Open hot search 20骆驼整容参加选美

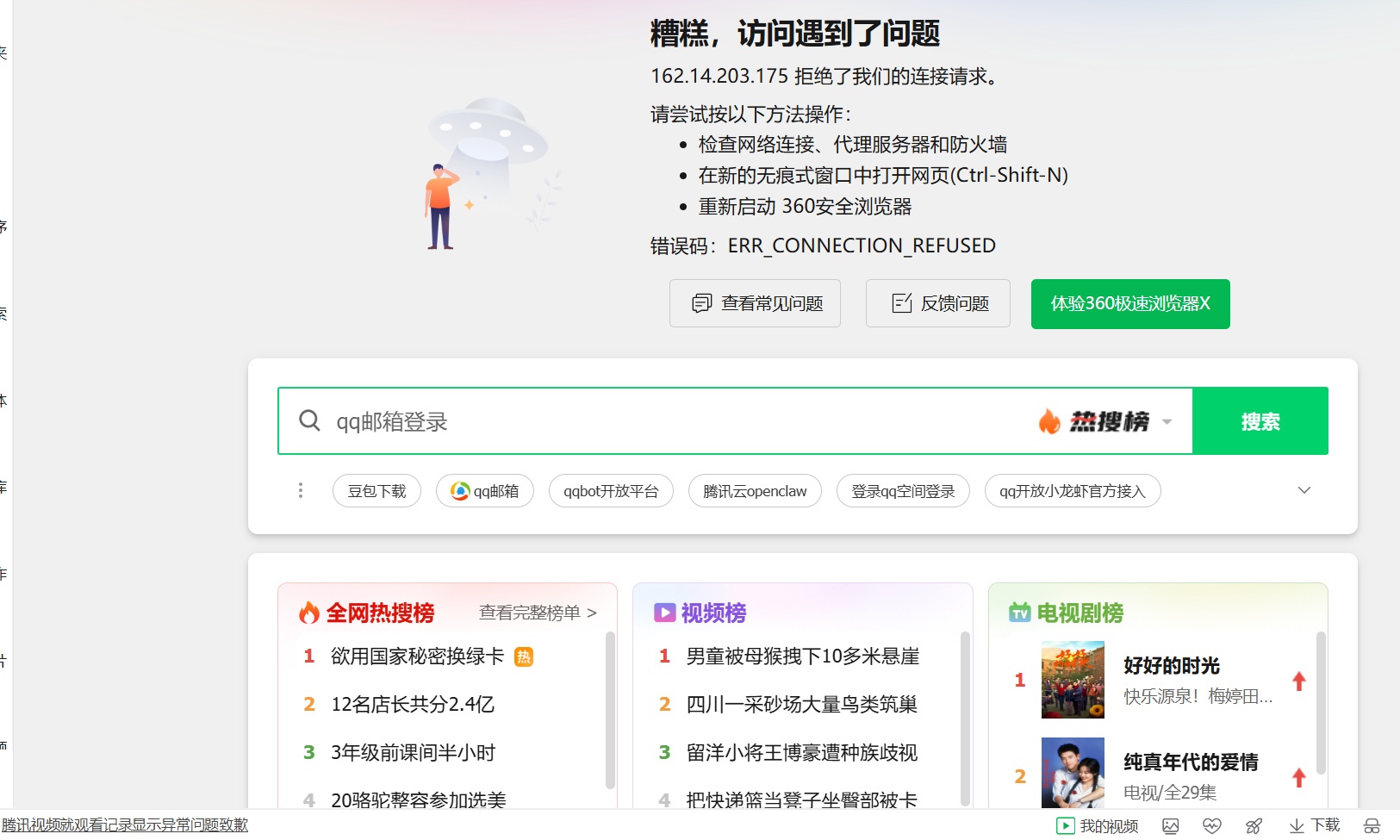419,800
